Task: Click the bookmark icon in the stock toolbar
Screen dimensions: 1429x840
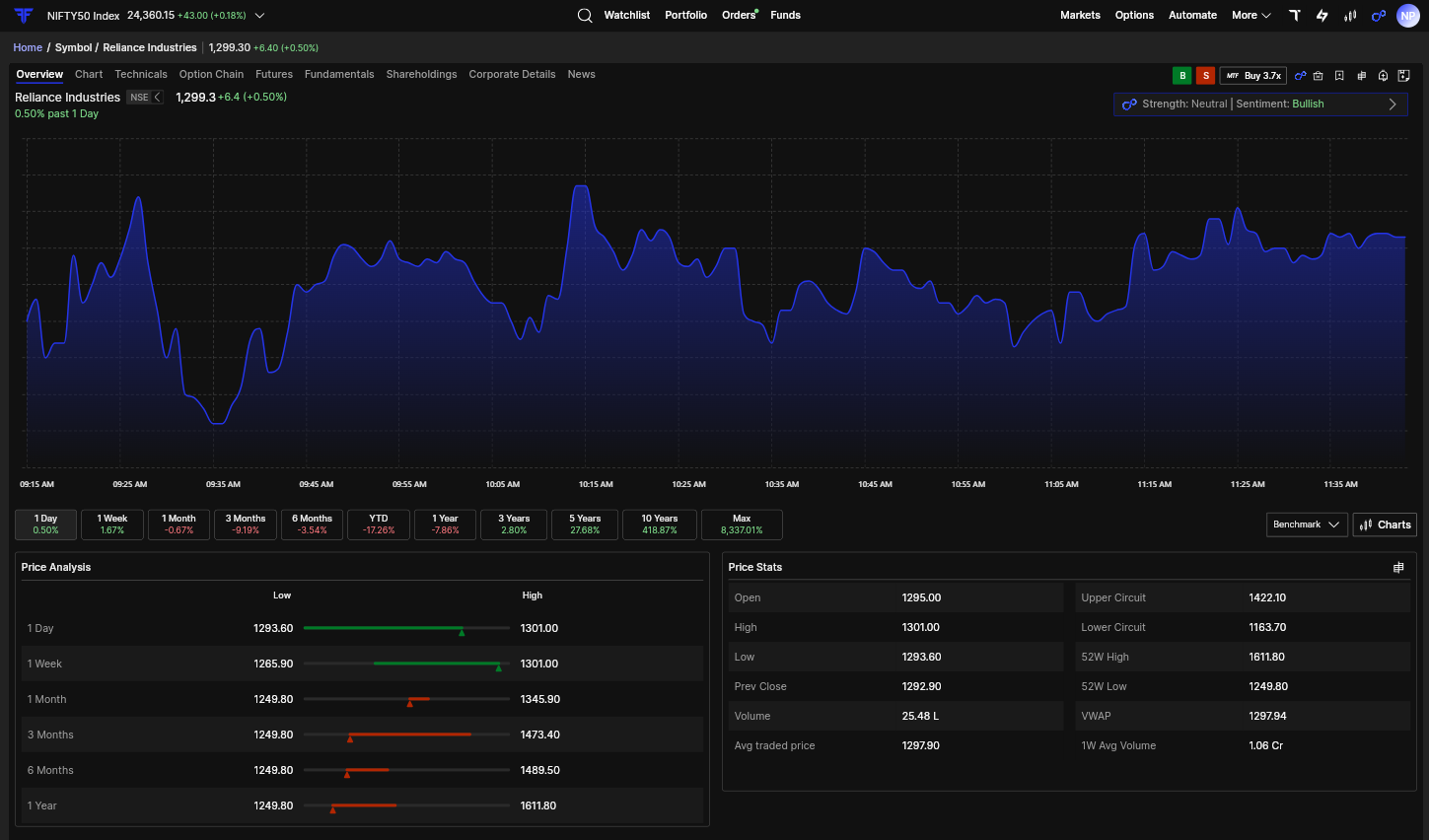Action: point(1339,76)
